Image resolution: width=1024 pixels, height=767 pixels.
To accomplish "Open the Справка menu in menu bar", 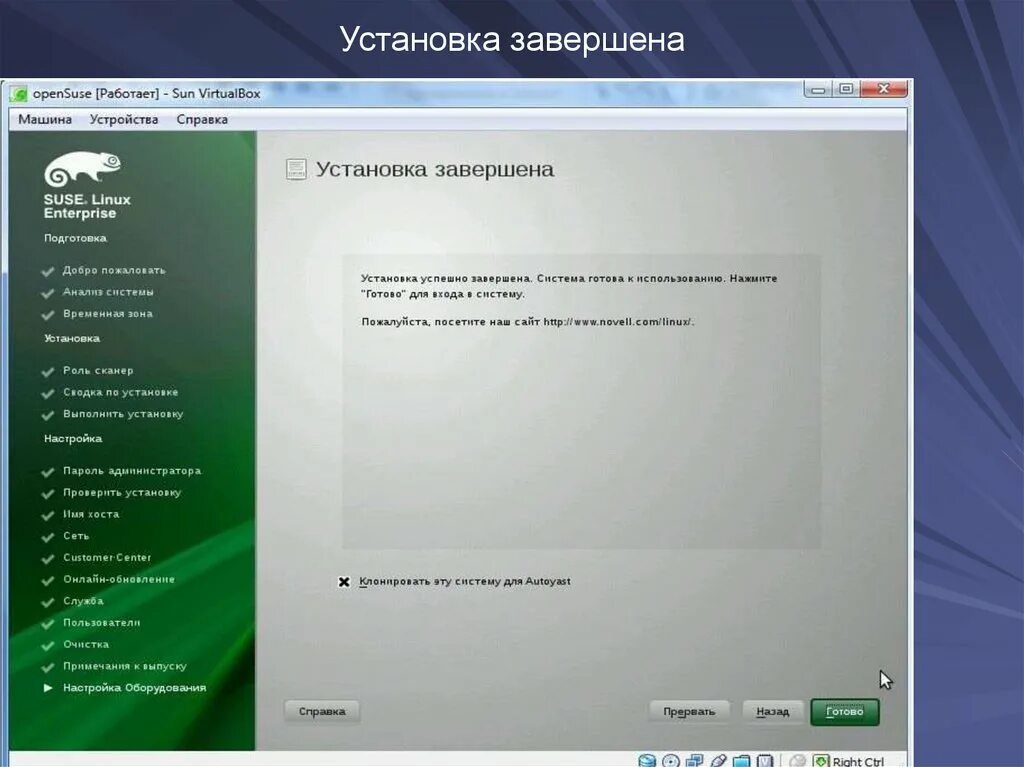I will tap(202, 120).
